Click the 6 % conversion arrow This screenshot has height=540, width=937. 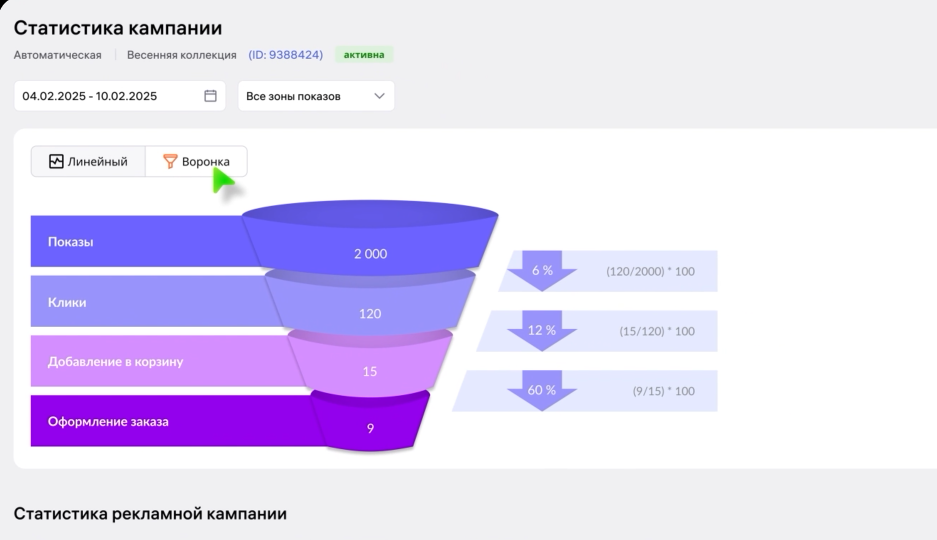coord(542,271)
